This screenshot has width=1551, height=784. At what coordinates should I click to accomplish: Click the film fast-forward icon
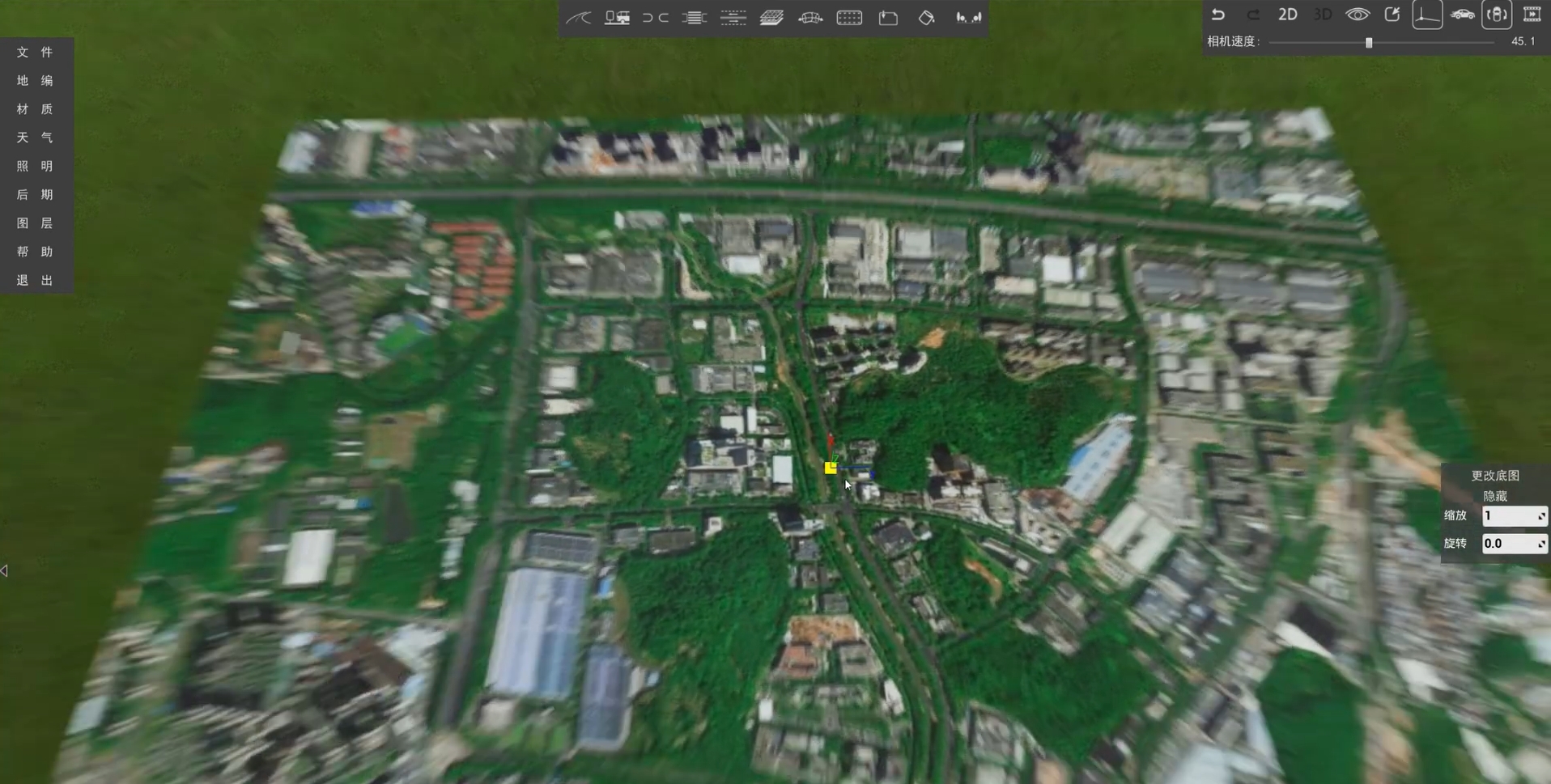click(x=1532, y=15)
